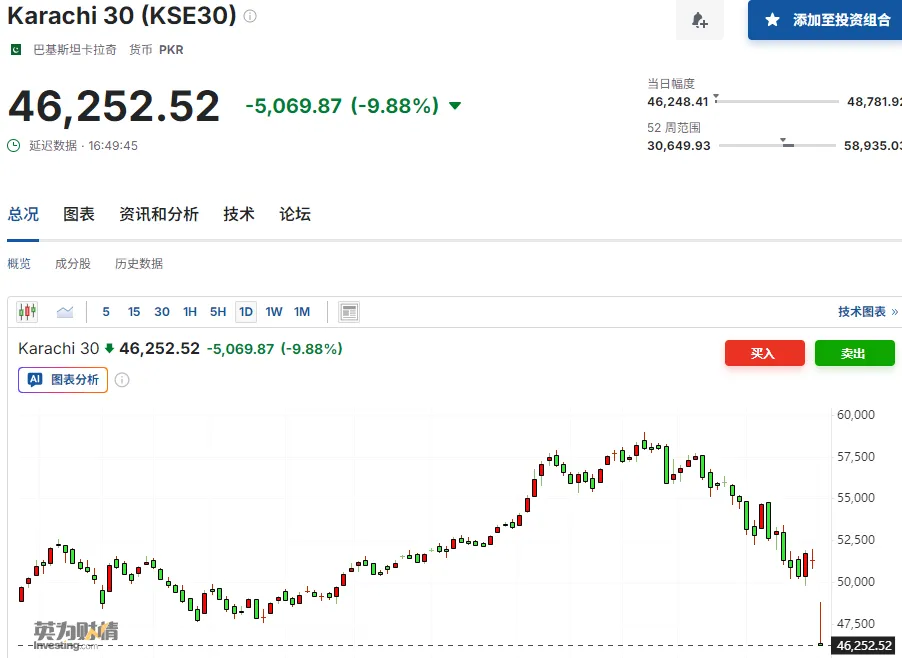This screenshot has height=658, width=902.
Task: Open the chart news/layout panel icon
Action: 348,312
